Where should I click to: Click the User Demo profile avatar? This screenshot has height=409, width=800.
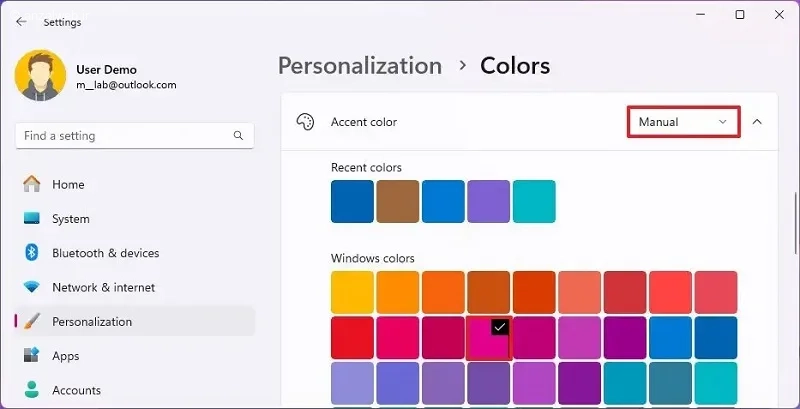click(x=40, y=75)
